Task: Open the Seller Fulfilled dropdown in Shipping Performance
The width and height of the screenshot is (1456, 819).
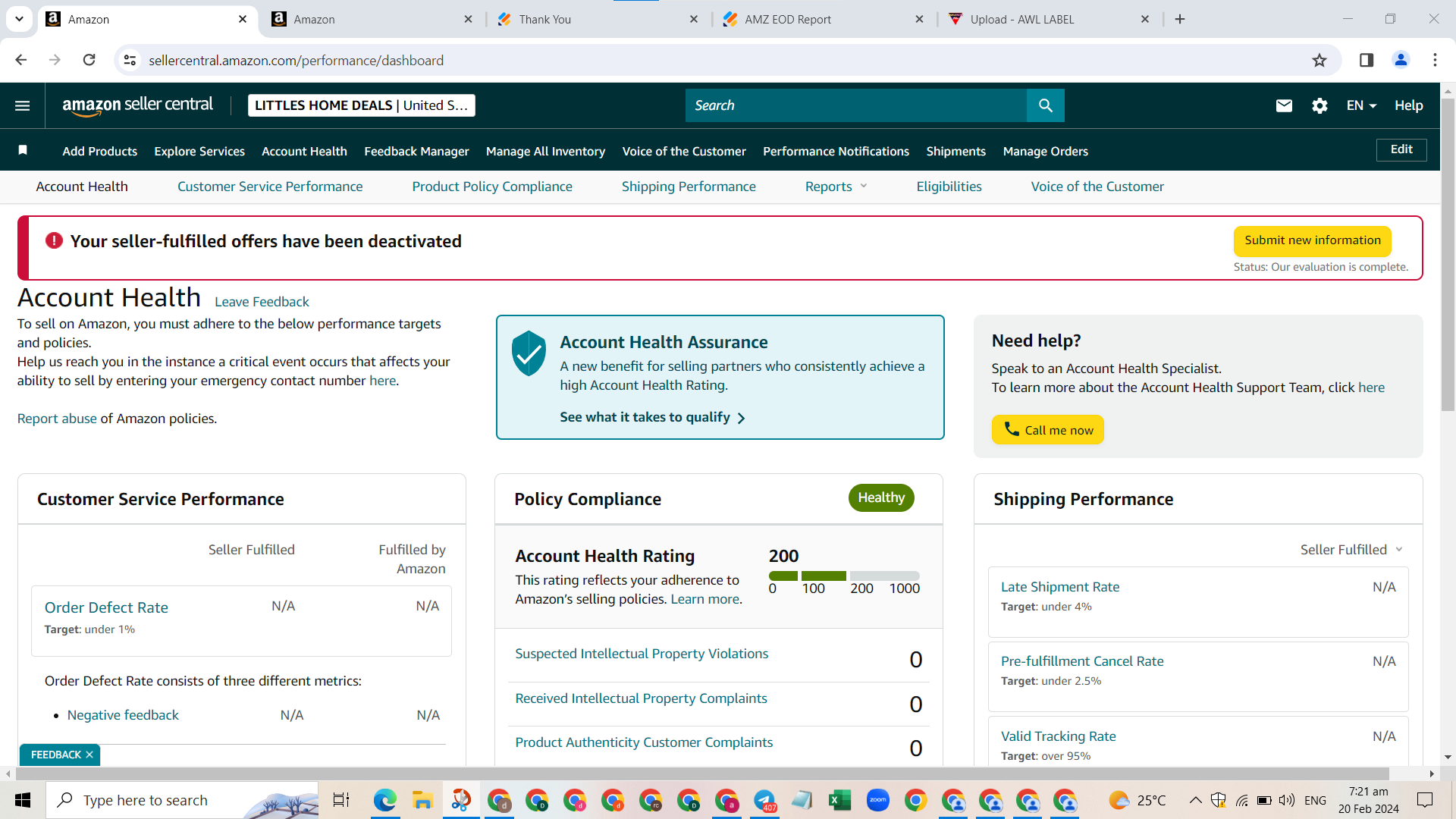Action: coord(1351,550)
